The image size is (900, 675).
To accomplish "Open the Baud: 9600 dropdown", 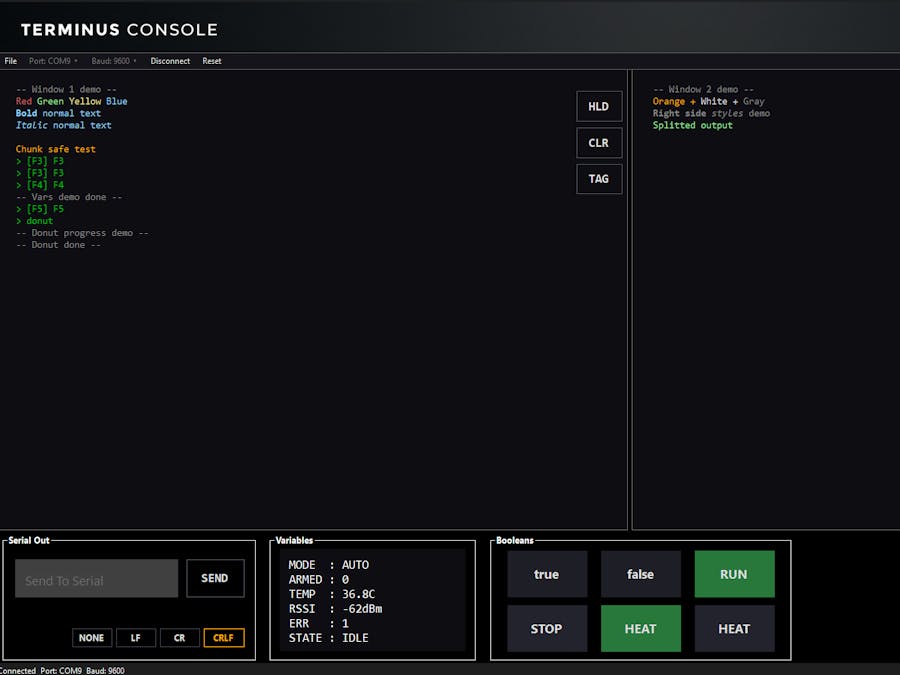I will 114,61.
